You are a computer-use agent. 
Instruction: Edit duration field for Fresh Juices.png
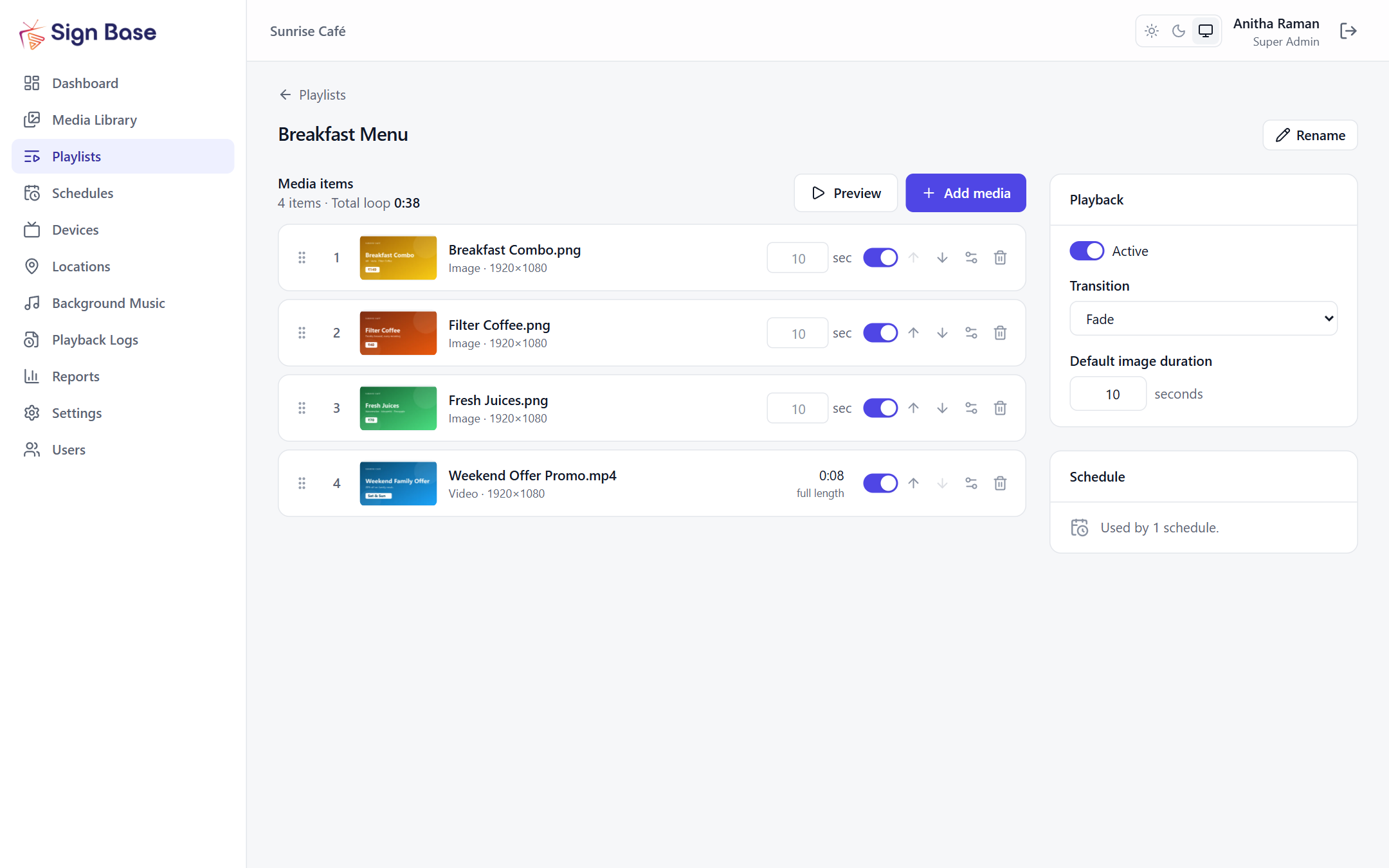pos(797,408)
